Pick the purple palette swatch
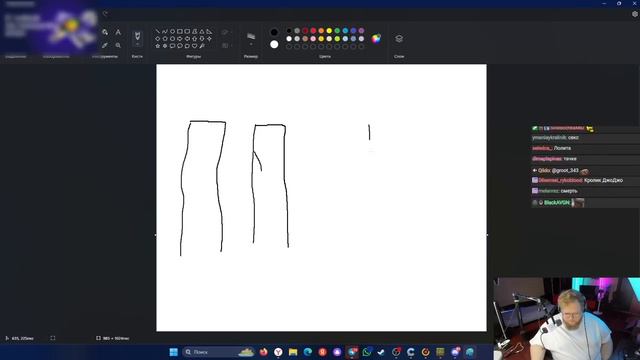The image size is (640, 360). [361, 31]
